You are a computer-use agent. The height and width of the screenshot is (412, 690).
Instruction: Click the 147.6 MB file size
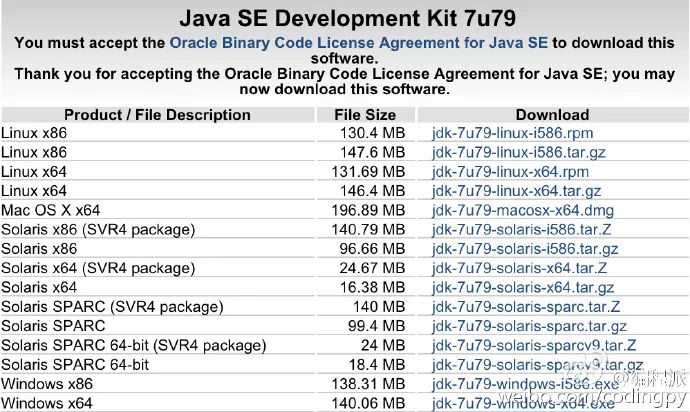pos(372,152)
